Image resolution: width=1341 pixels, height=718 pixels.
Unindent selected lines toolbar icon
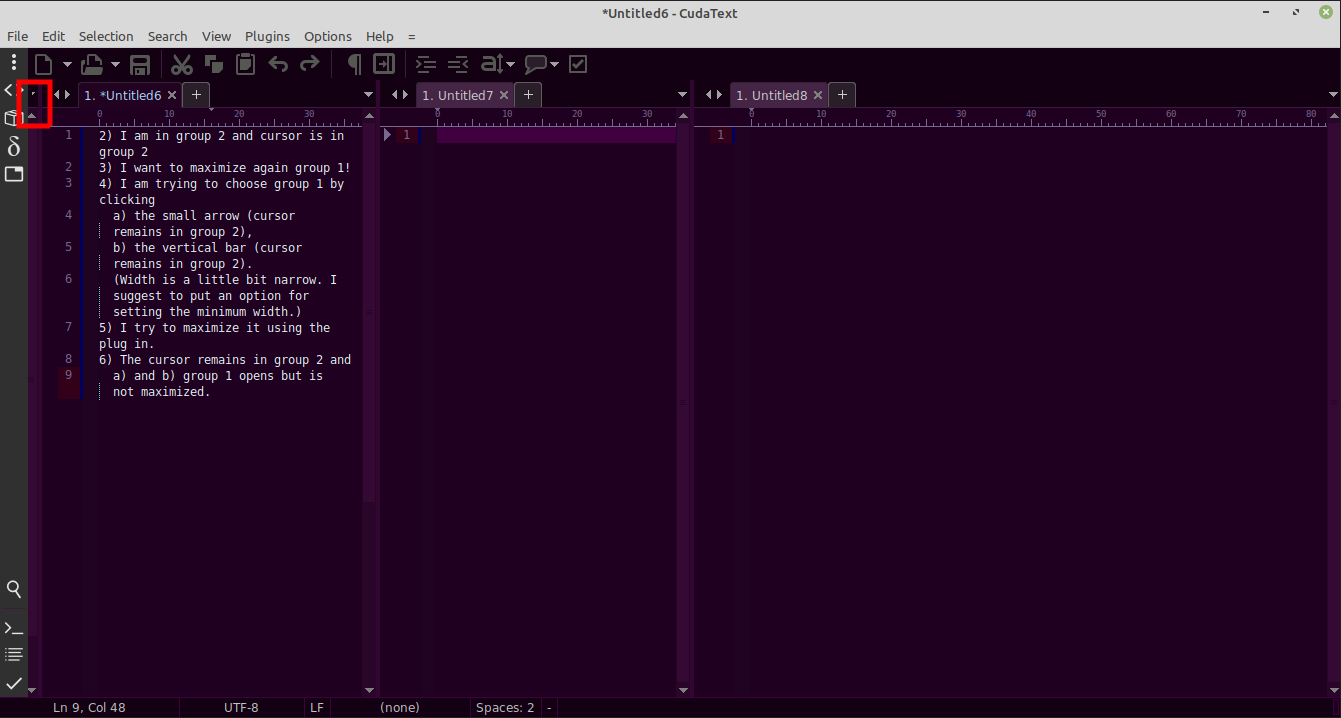click(x=458, y=64)
